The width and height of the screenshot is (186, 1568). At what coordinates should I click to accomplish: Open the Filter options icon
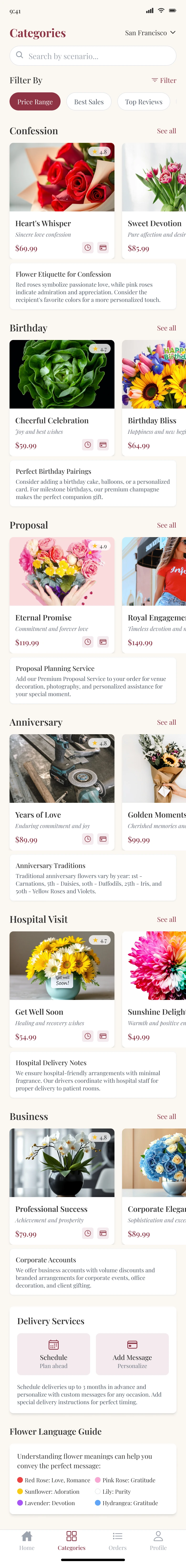[163, 80]
